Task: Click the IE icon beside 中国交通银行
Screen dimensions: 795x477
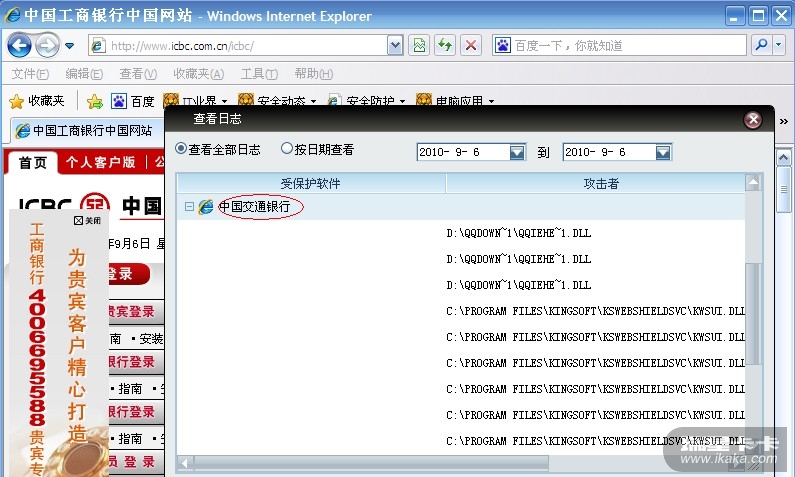Action: [206, 207]
